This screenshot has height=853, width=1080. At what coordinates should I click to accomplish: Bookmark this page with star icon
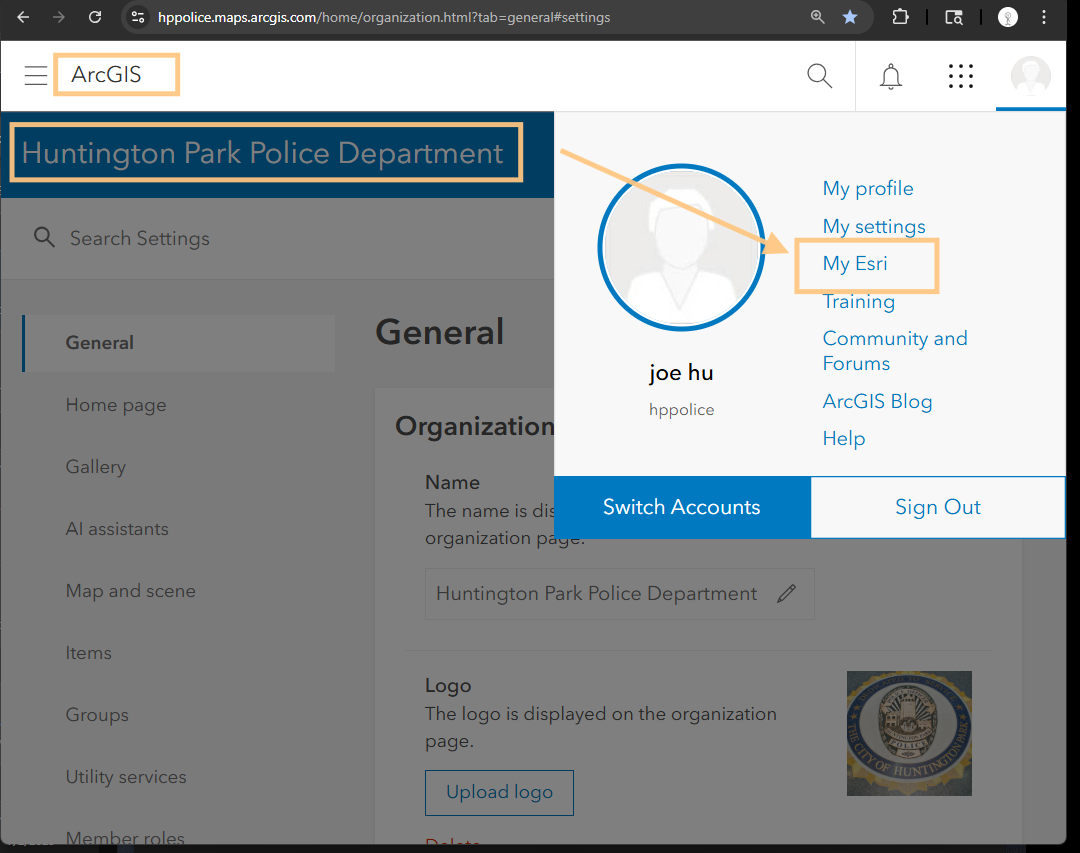click(849, 17)
